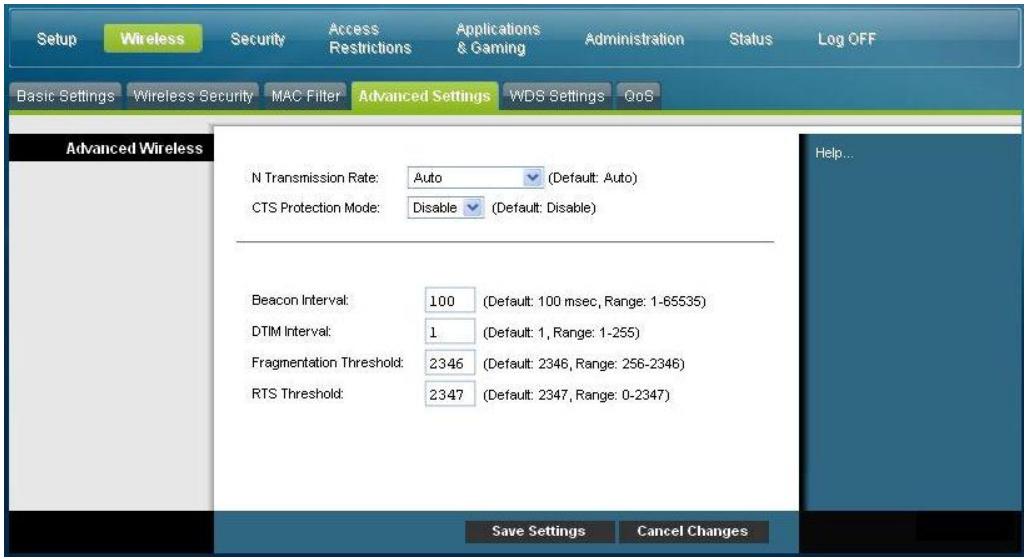Expand the CTS Protection Mode dropdown
This screenshot has height=559, width=1025.
click(445, 207)
